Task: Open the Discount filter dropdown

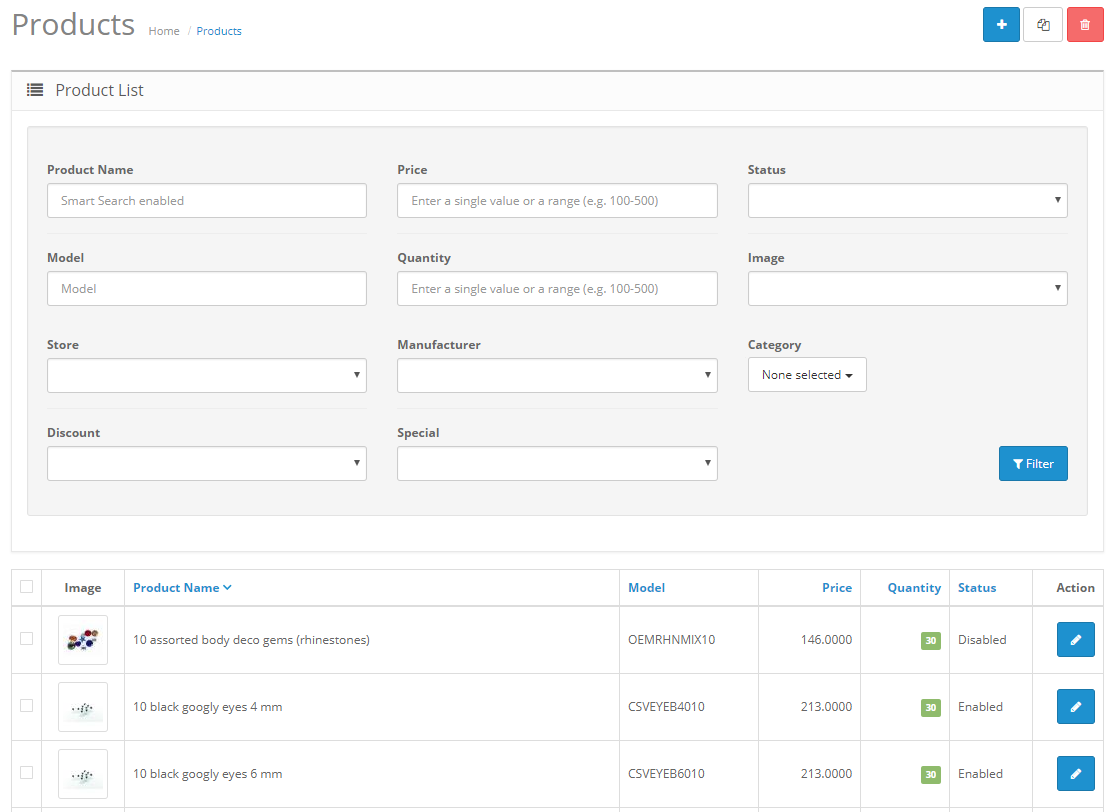Action: pyautogui.click(x=207, y=463)
